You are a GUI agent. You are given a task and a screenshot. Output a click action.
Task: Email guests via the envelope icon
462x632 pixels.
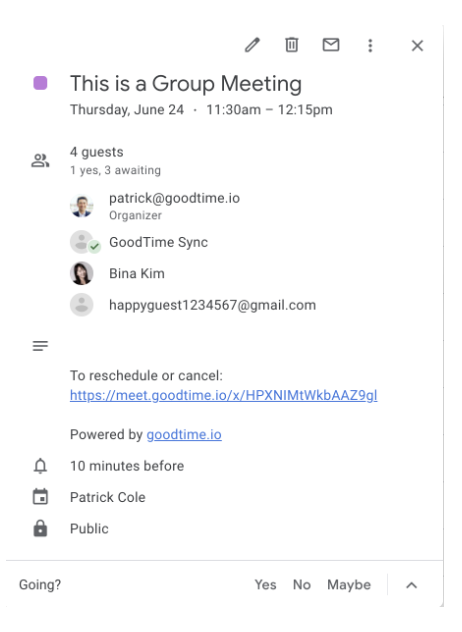coord(331,45)
